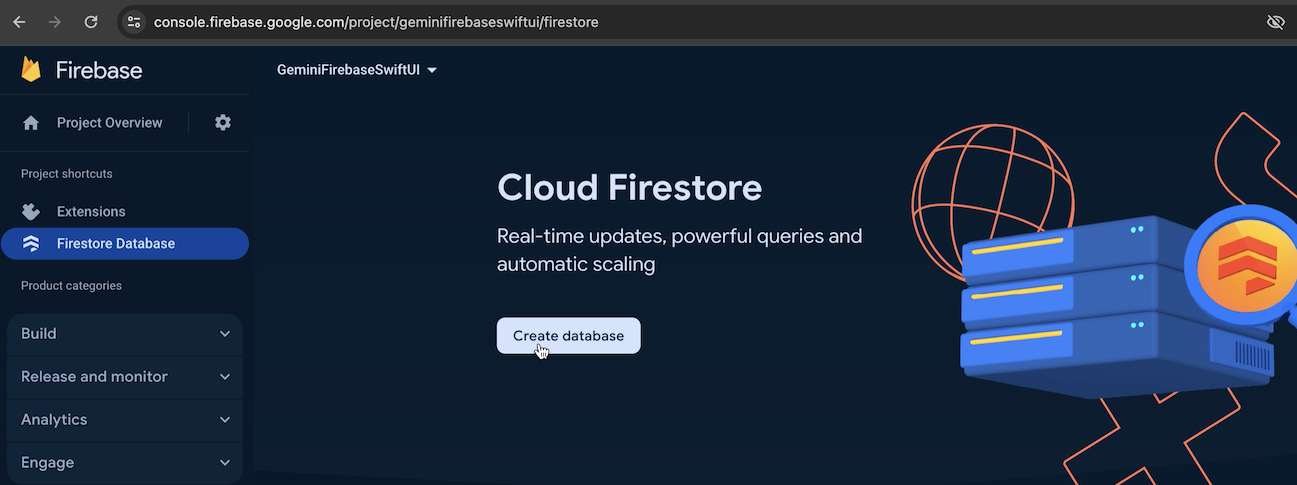The image size is (1297, 485).
Task: Click the Project Overview home icon
Action: click(x=31, y=123)
